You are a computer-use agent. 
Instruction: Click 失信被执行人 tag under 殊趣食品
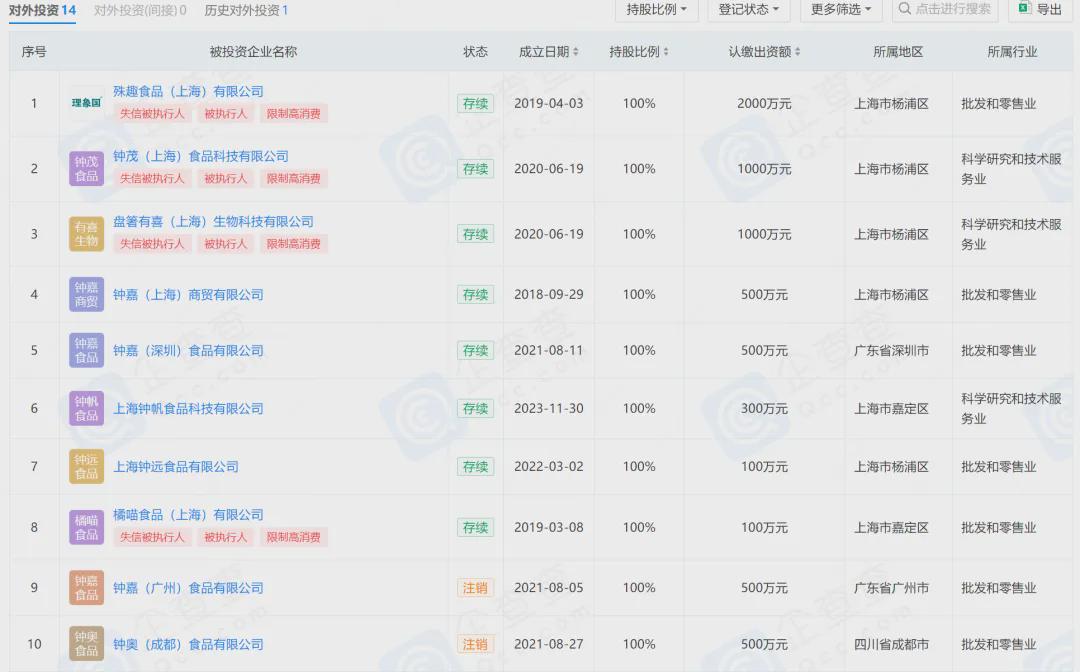coord(152,114)
